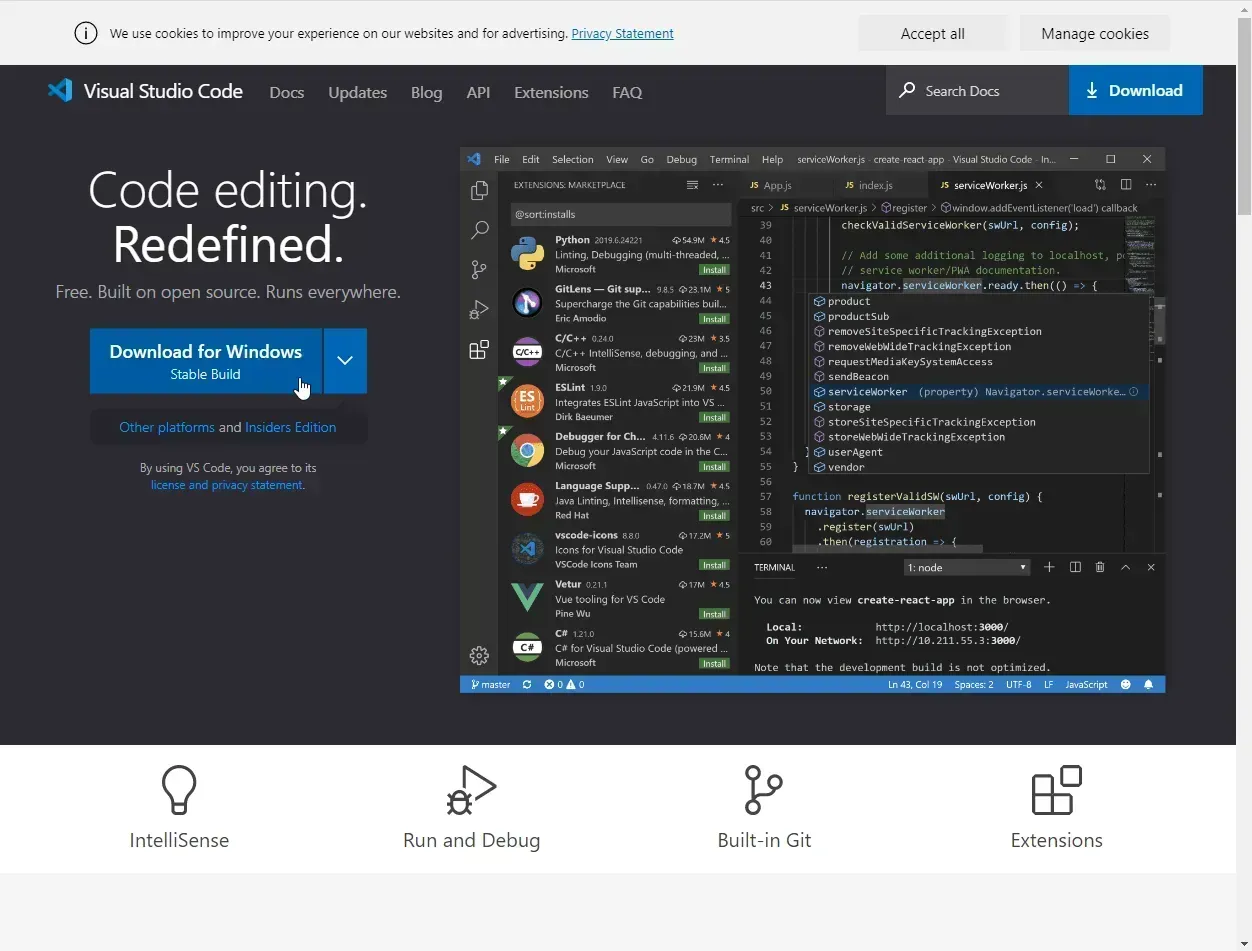Open the 1: node terminal dropdown
Screen dimensions: 1252x951
tap(966, 567)
